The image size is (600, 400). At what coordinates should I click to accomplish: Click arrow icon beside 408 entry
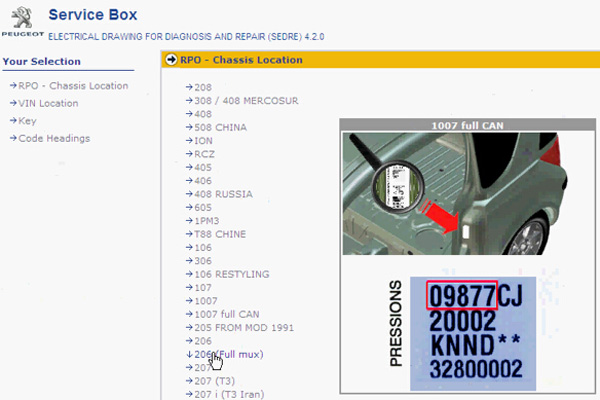[189, 114]
